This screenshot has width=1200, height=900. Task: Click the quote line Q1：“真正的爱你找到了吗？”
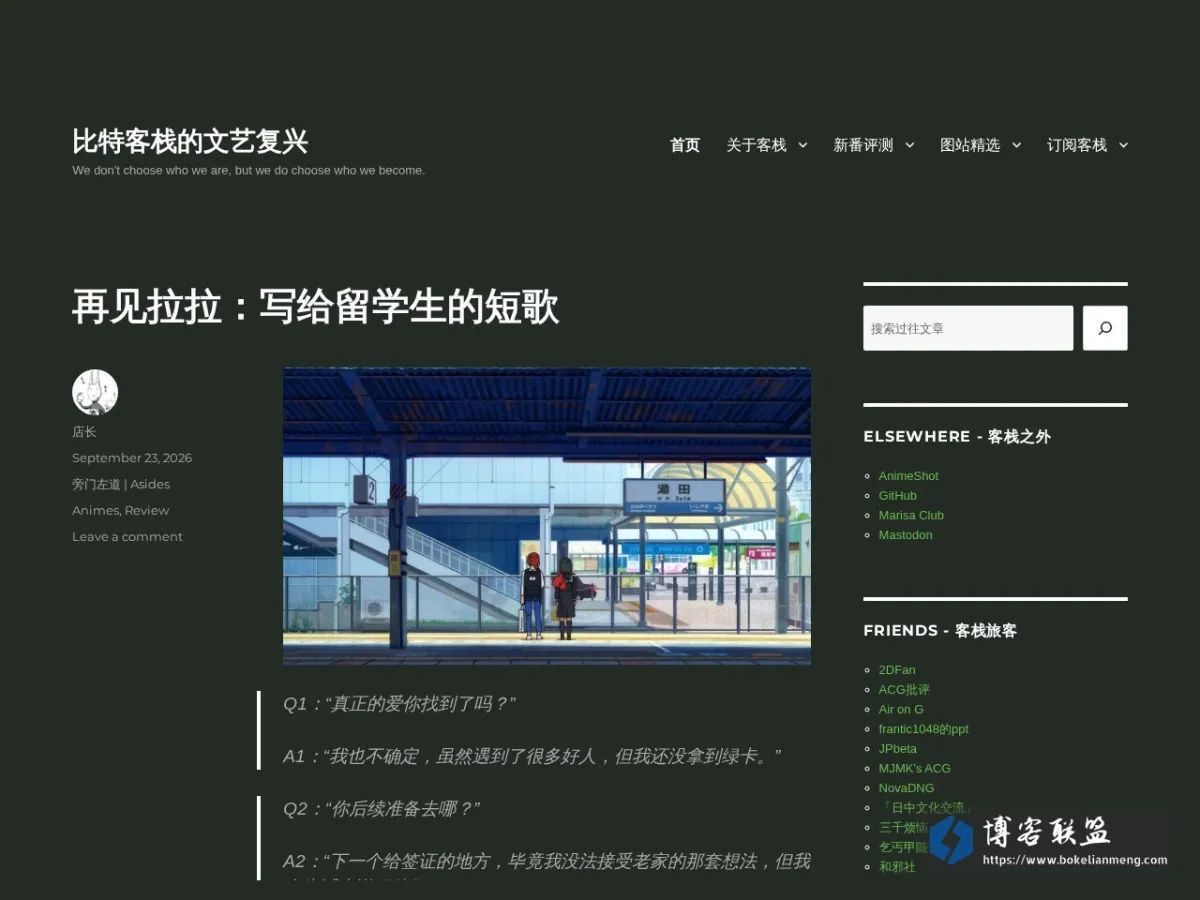point(399,704)
